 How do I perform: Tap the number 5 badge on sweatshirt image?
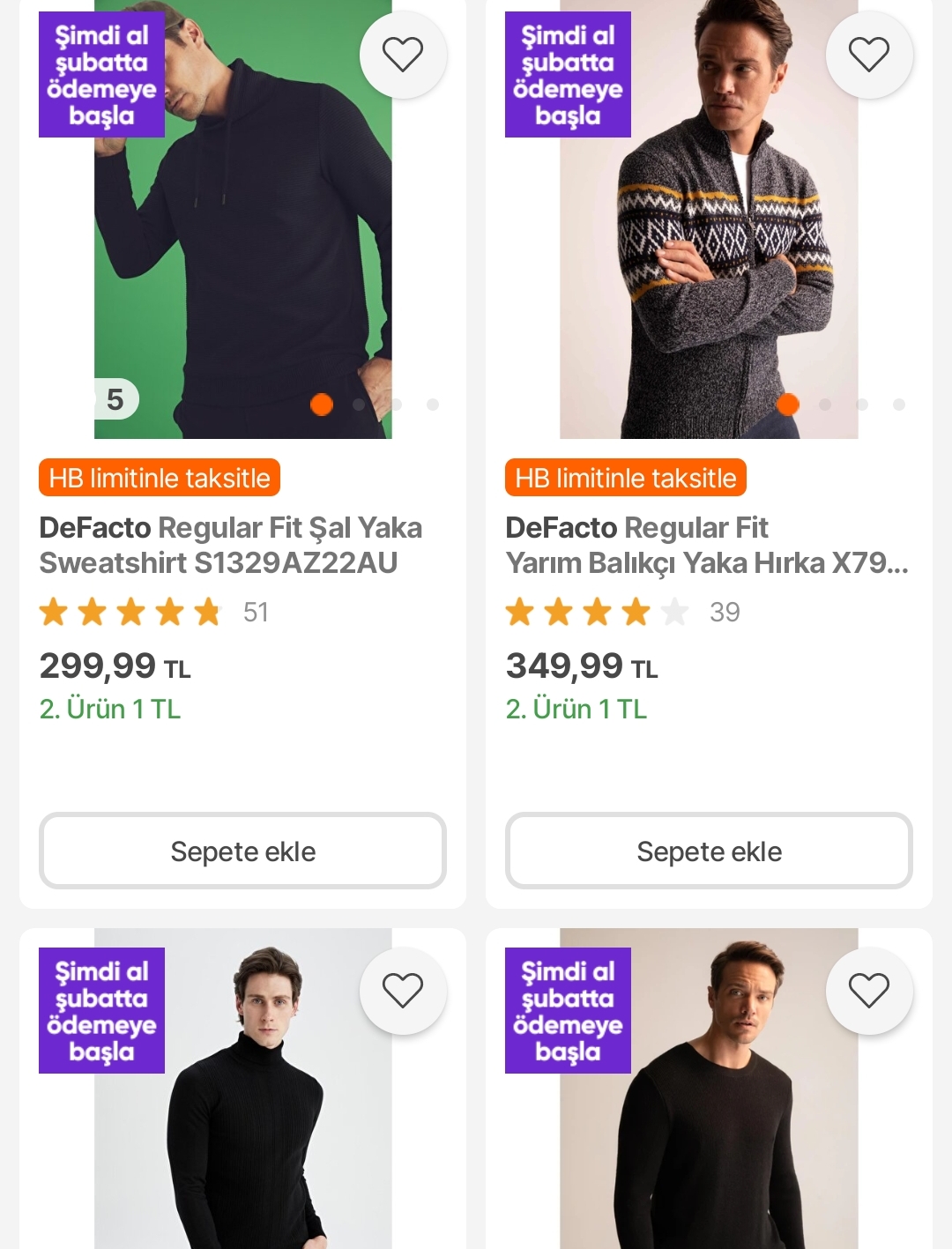pos(115,399)
